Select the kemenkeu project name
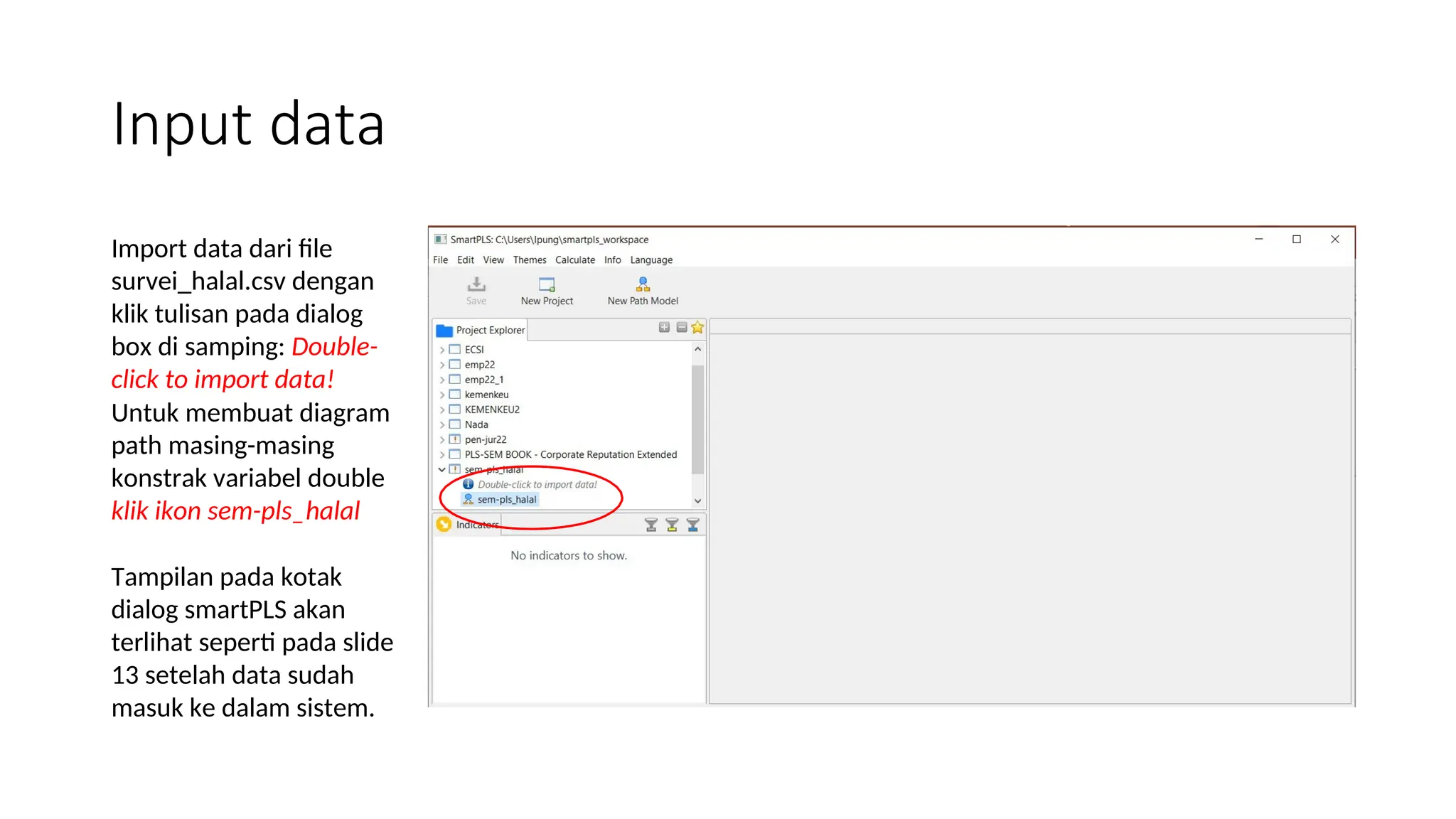Image resolution: width=1456 pixels, height=819 pixels. tap(487, 395)
